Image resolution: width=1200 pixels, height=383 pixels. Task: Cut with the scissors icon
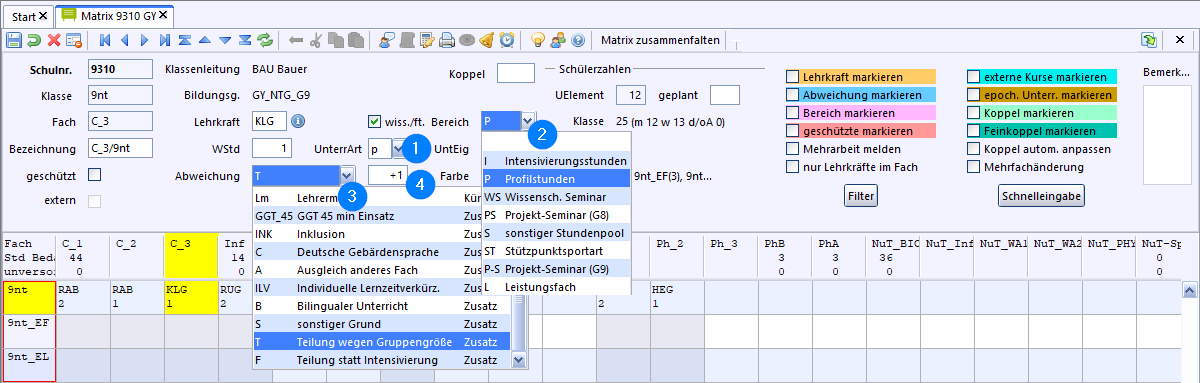pyautogui.click(x=316, y=41)
